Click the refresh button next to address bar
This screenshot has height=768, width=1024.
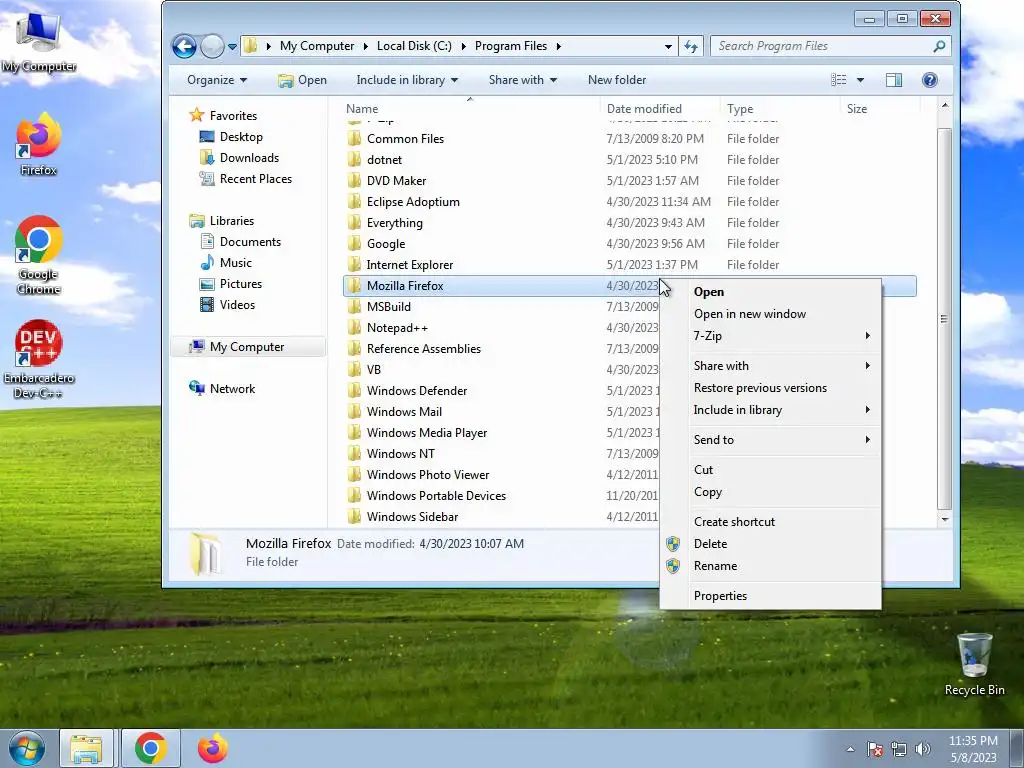[x=691, y=46]
